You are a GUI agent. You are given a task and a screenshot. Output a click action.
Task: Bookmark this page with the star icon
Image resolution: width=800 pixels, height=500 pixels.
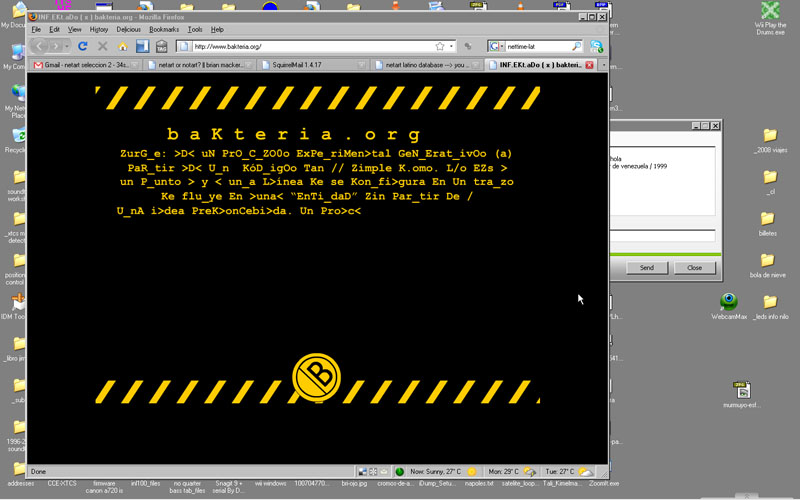[x=439, y=46]
